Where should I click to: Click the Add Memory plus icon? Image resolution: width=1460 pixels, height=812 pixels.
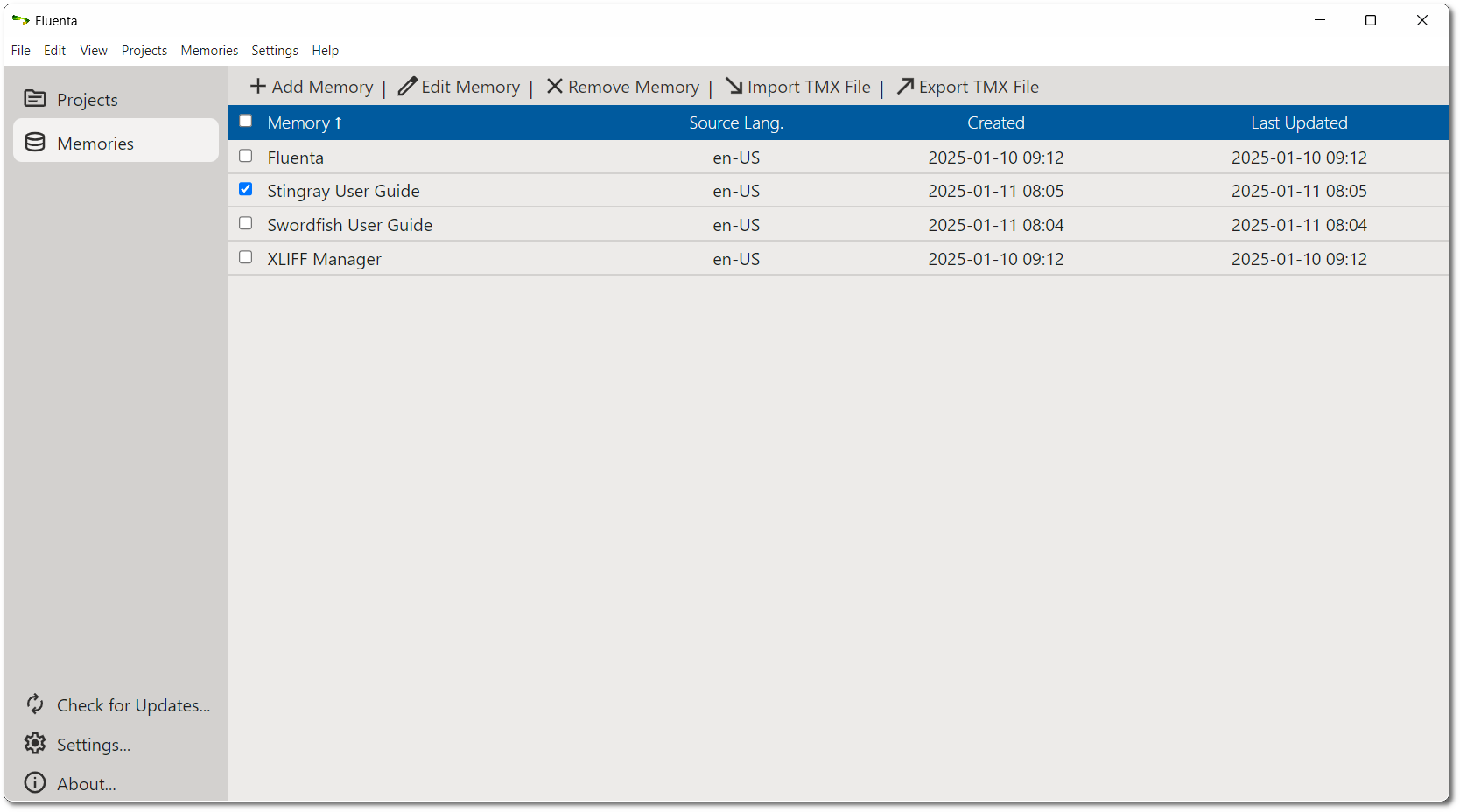258,86
